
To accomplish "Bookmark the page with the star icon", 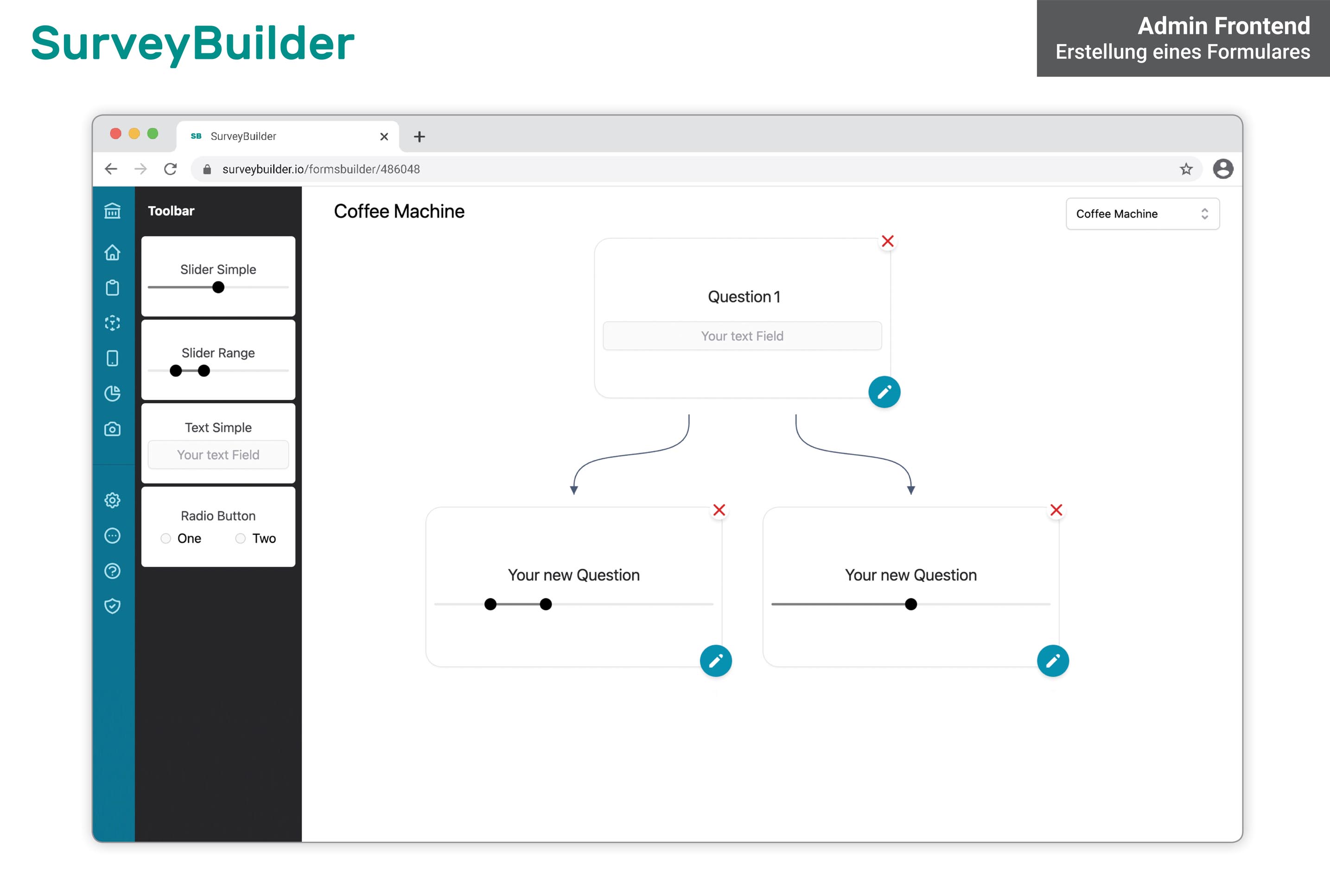I will pyautogui.click(x=1187, y=169).
